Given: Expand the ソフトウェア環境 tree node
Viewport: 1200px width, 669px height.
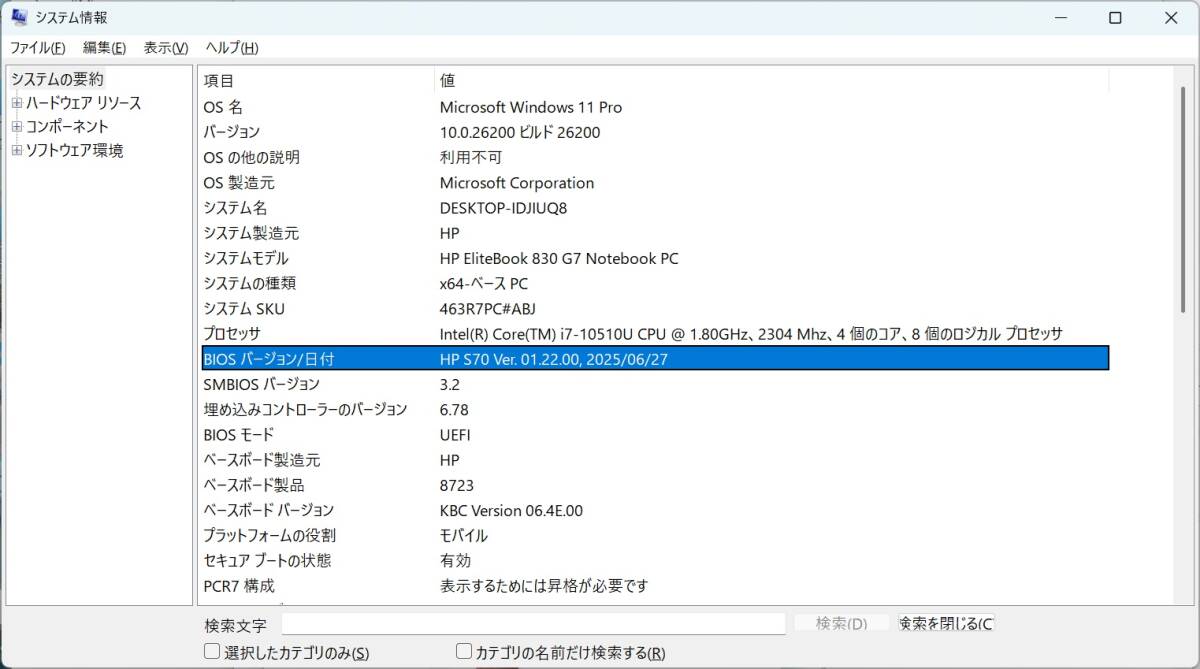Looking at the screenshot, I should point(17,151).
